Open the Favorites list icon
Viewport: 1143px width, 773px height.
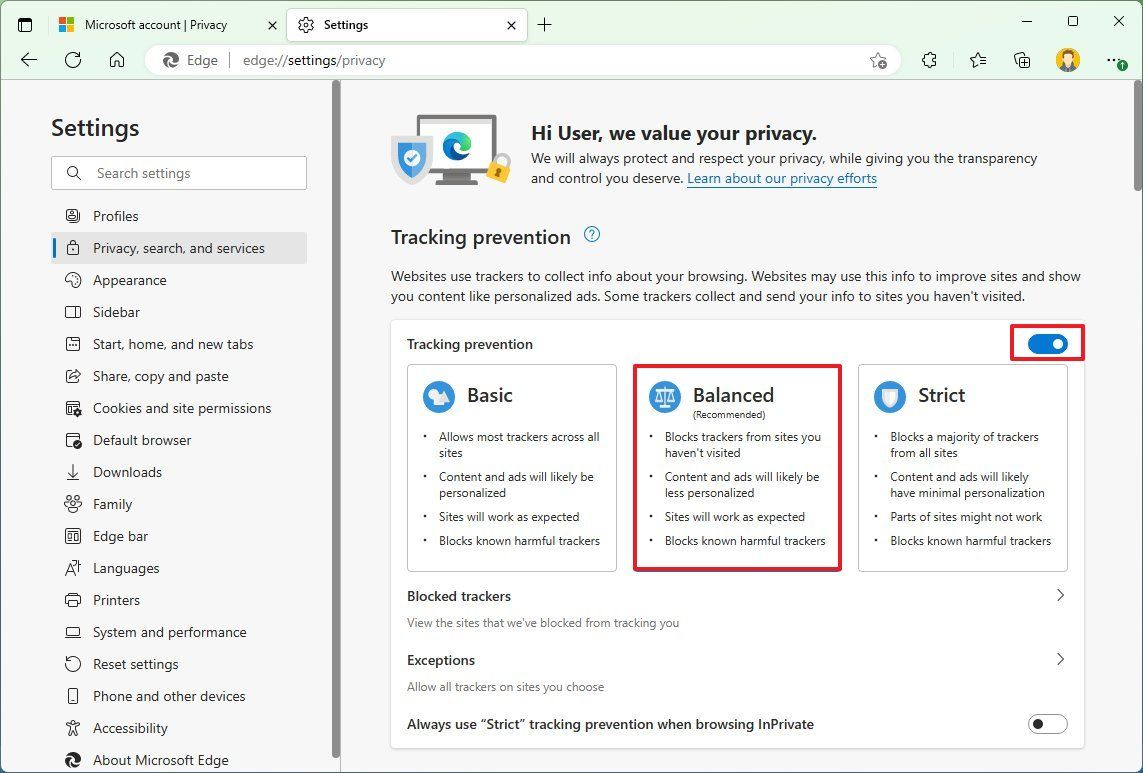(978, 60)
